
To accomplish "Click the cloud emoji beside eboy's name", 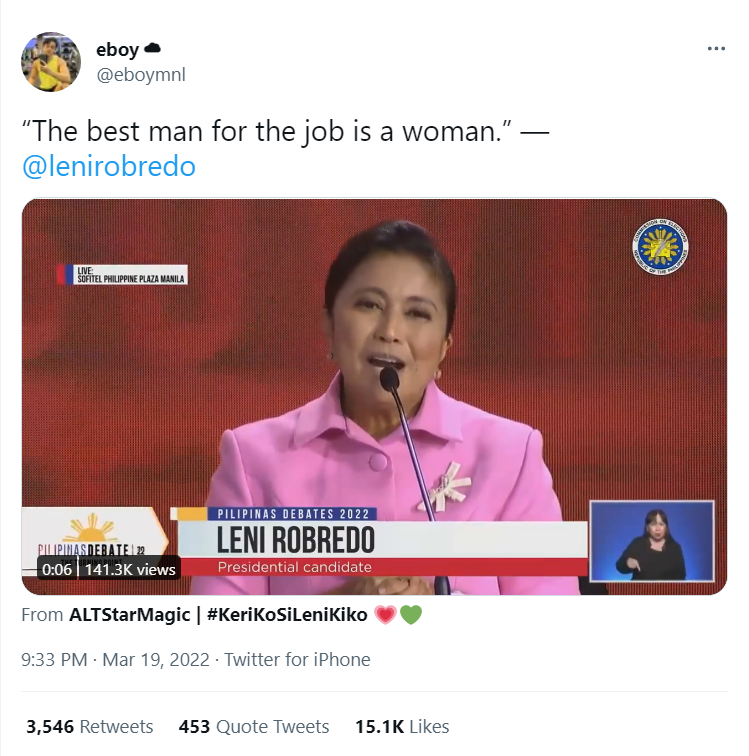I will point(152,48).
